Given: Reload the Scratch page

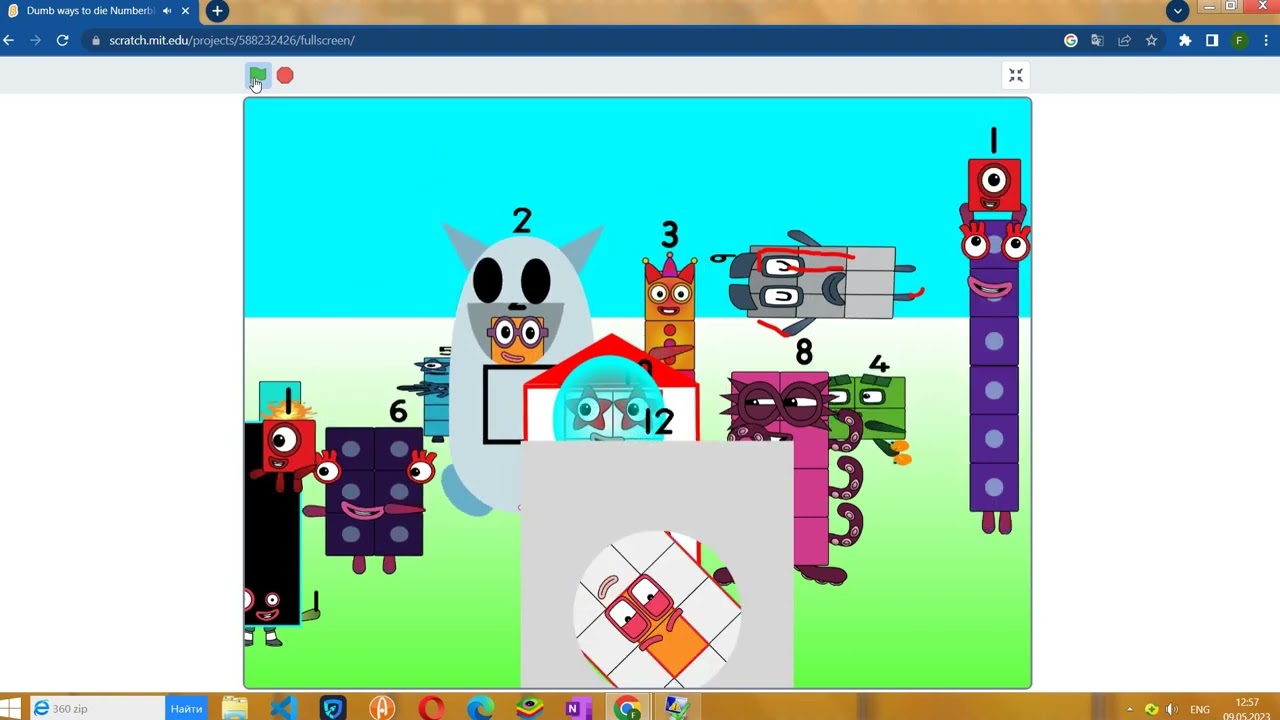Looking at the screenshot, I should pyautogui.click(x=62, y=40).
